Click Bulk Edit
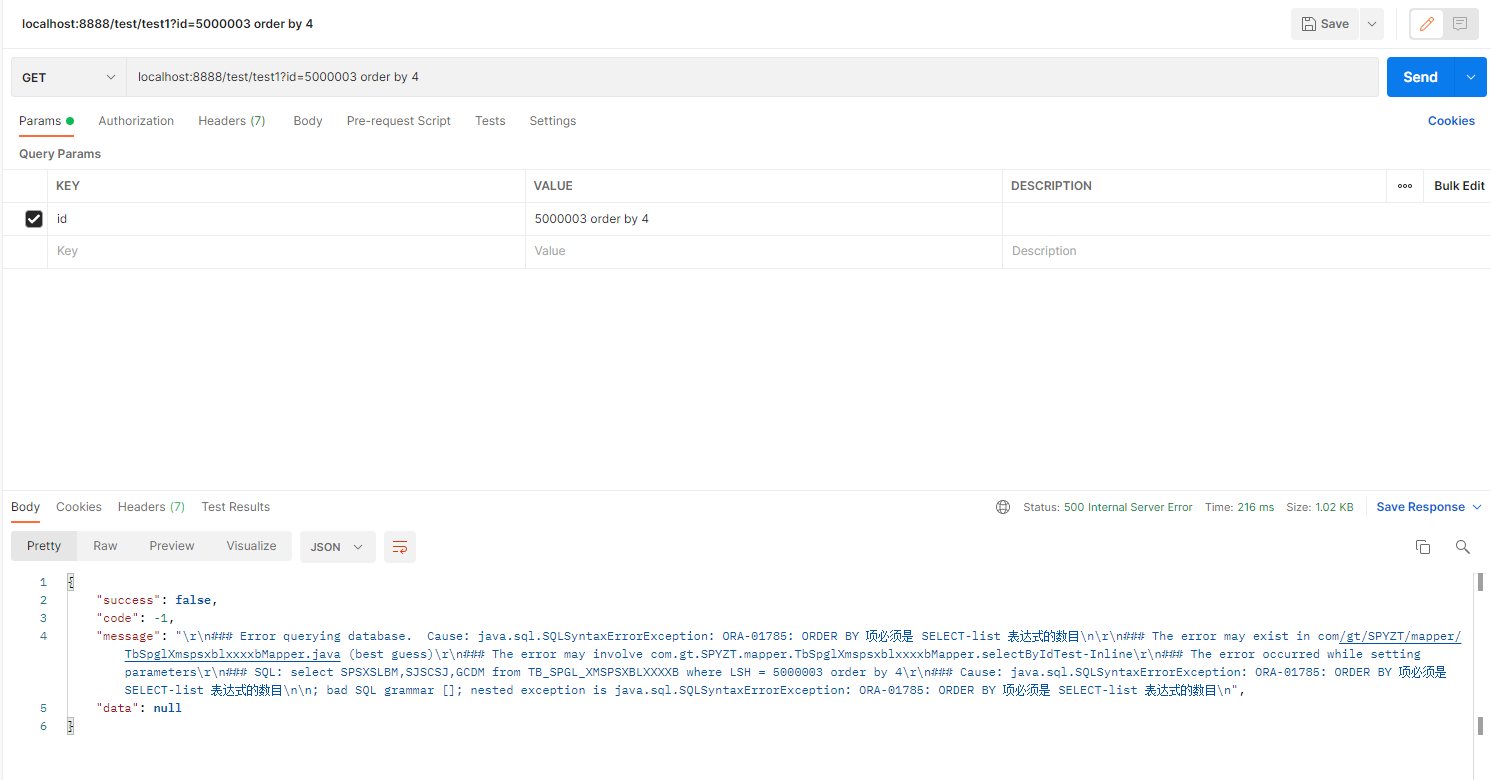Viewport: 1491px width, 780px height. [1459, 186]
